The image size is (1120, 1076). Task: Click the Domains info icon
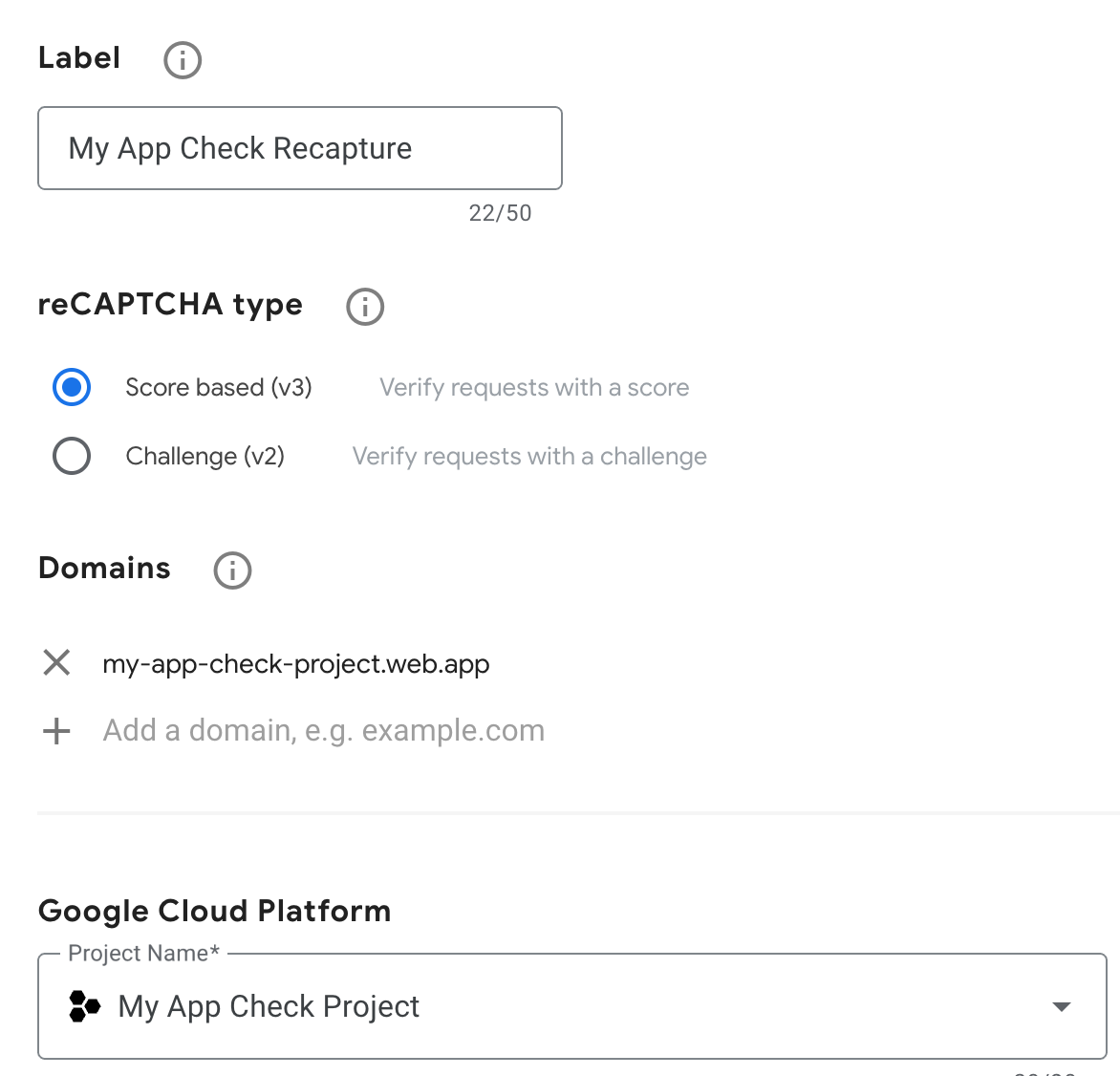231,570
